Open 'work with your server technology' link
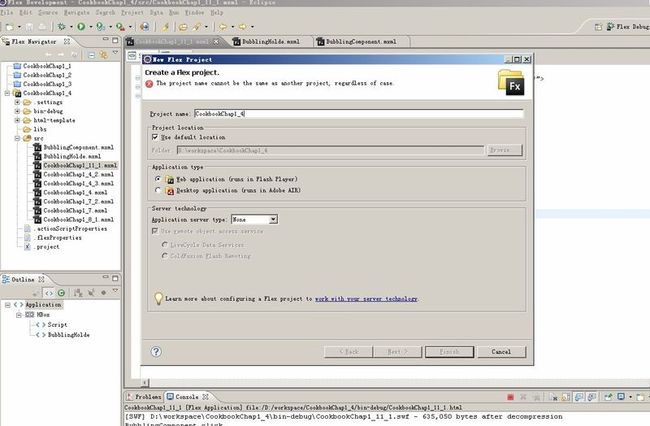Screen dimensions: 650x426 pyautogui.click(x=366, y=298)
